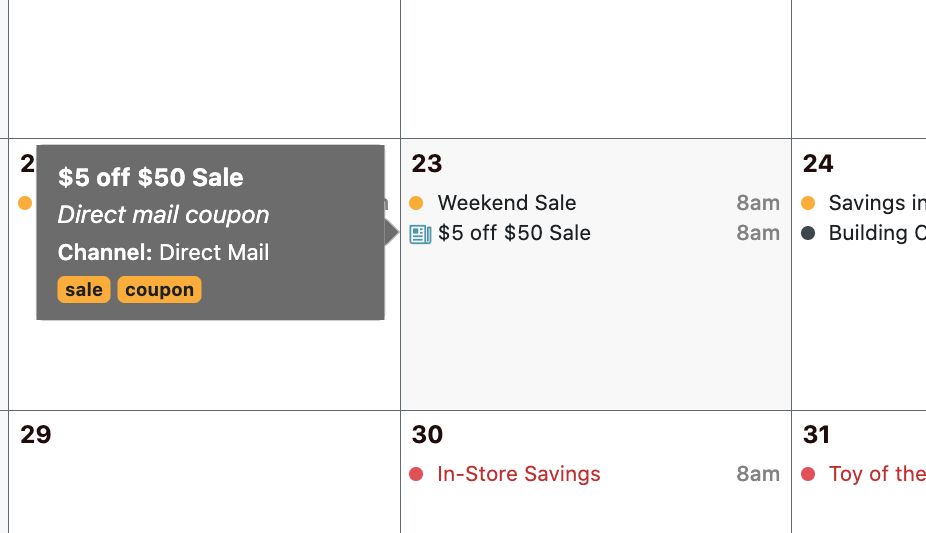Click the 8am time of Weekend Sale
This screenshot has height=533, width=926.
(x=758, y=203)
